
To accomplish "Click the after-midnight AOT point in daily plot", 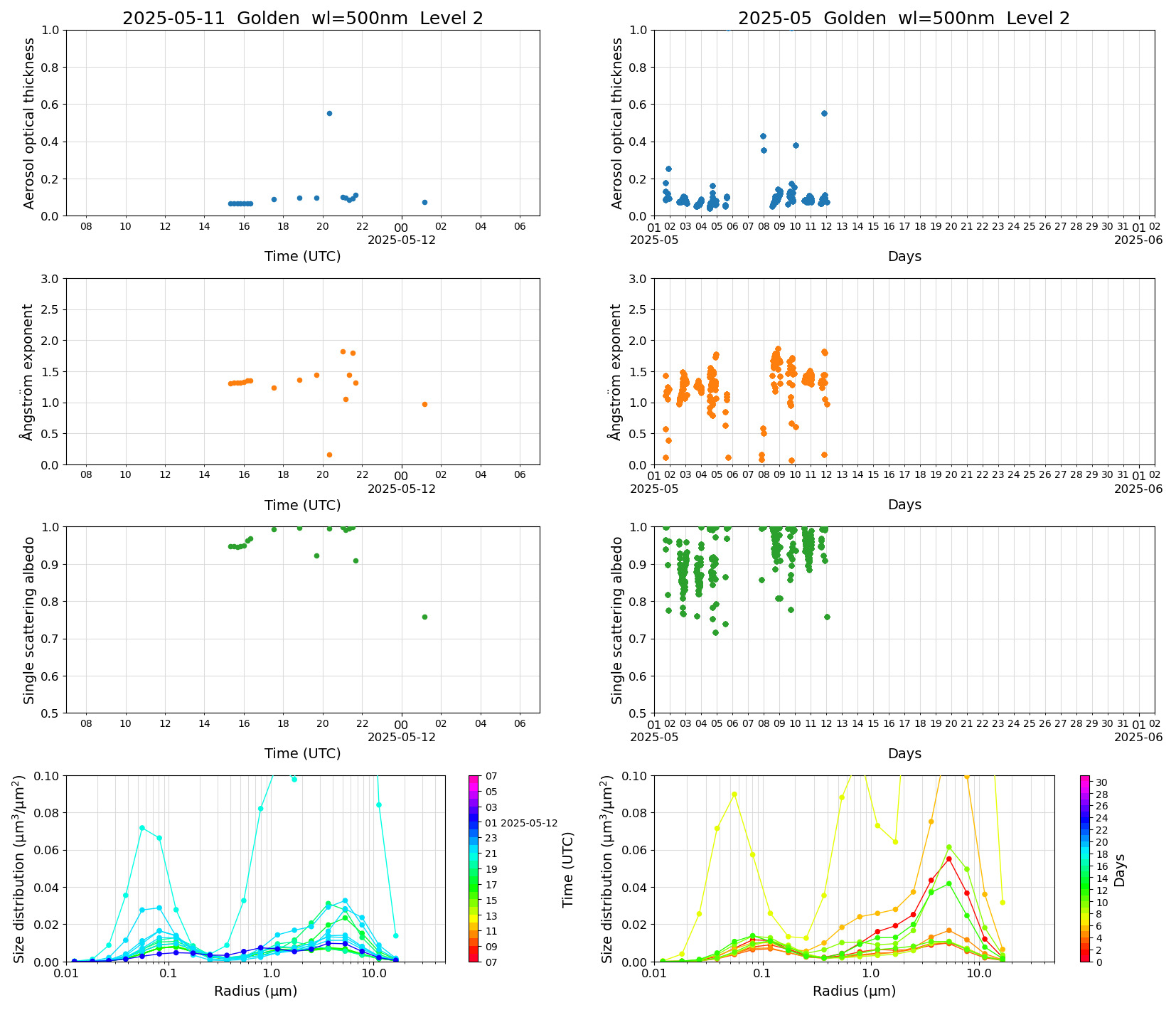I will tap(424, 202).
